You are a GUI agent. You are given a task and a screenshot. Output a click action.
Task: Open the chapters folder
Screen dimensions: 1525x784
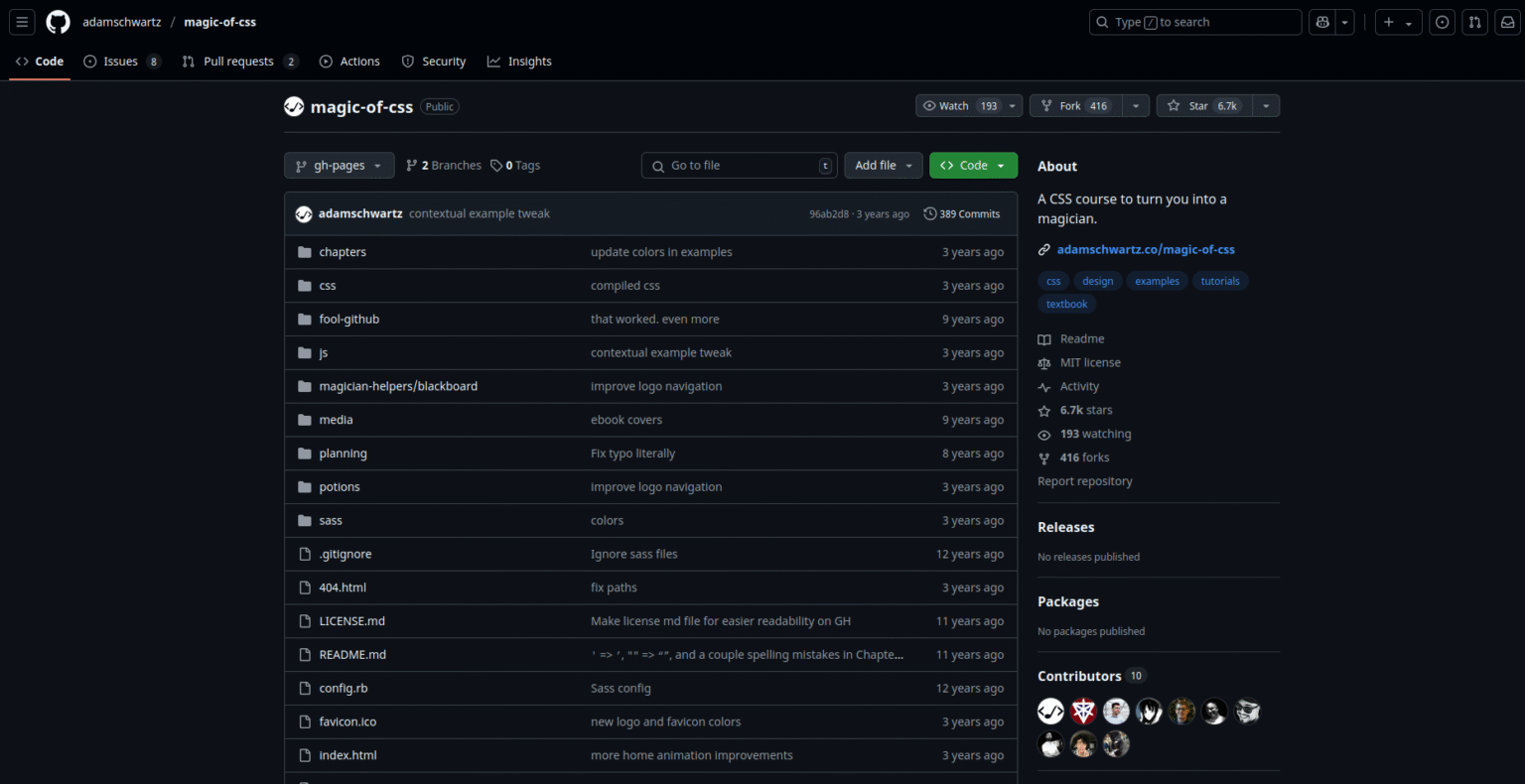[x=343, y=251]
